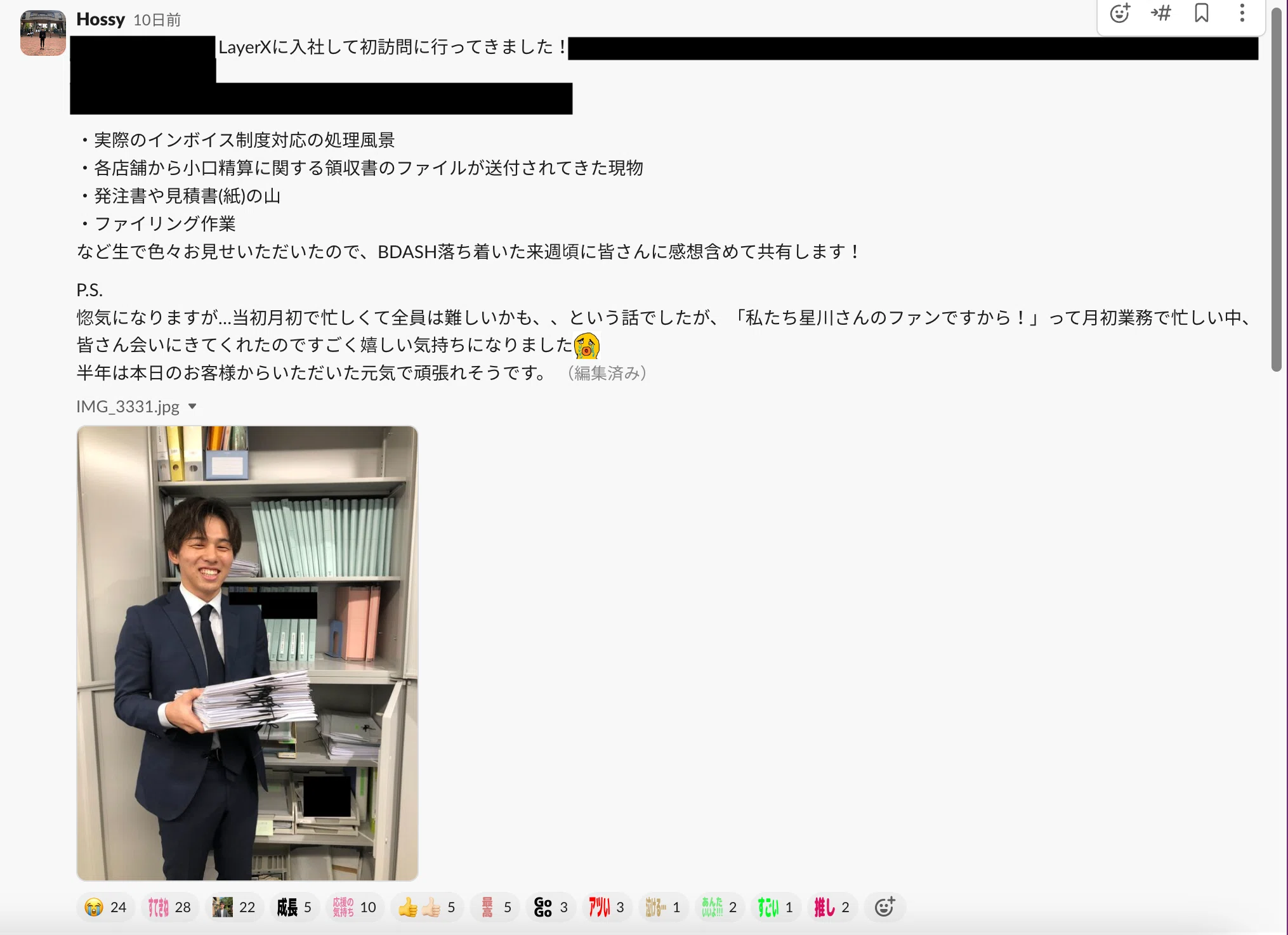Expand the IMG_3331.jpg file dropdown arrow
1288x935 pixels.
(192, 407)
